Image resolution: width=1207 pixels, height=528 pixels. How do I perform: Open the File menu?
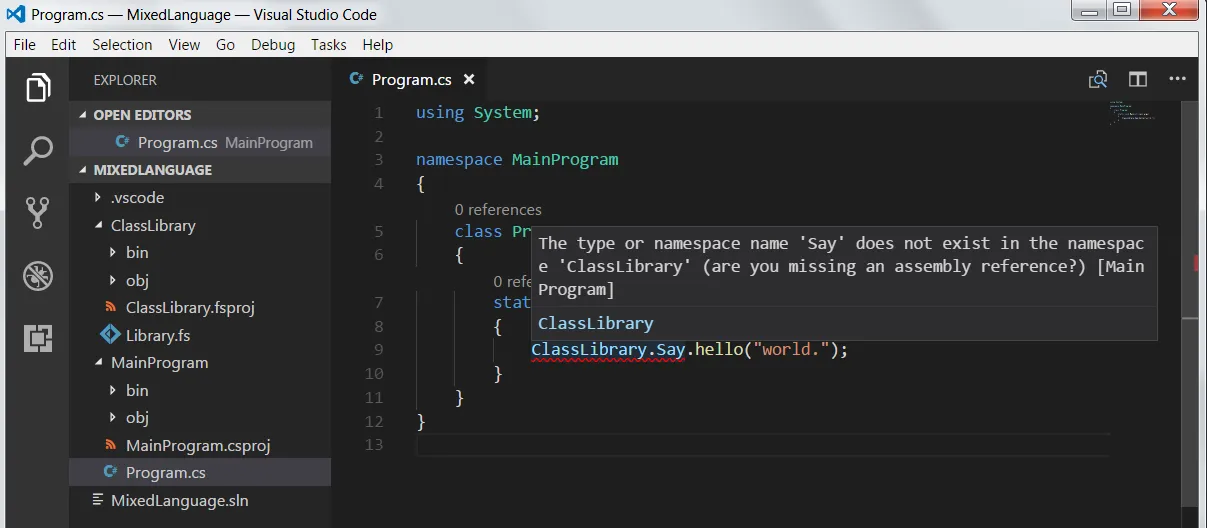[25, 45]
